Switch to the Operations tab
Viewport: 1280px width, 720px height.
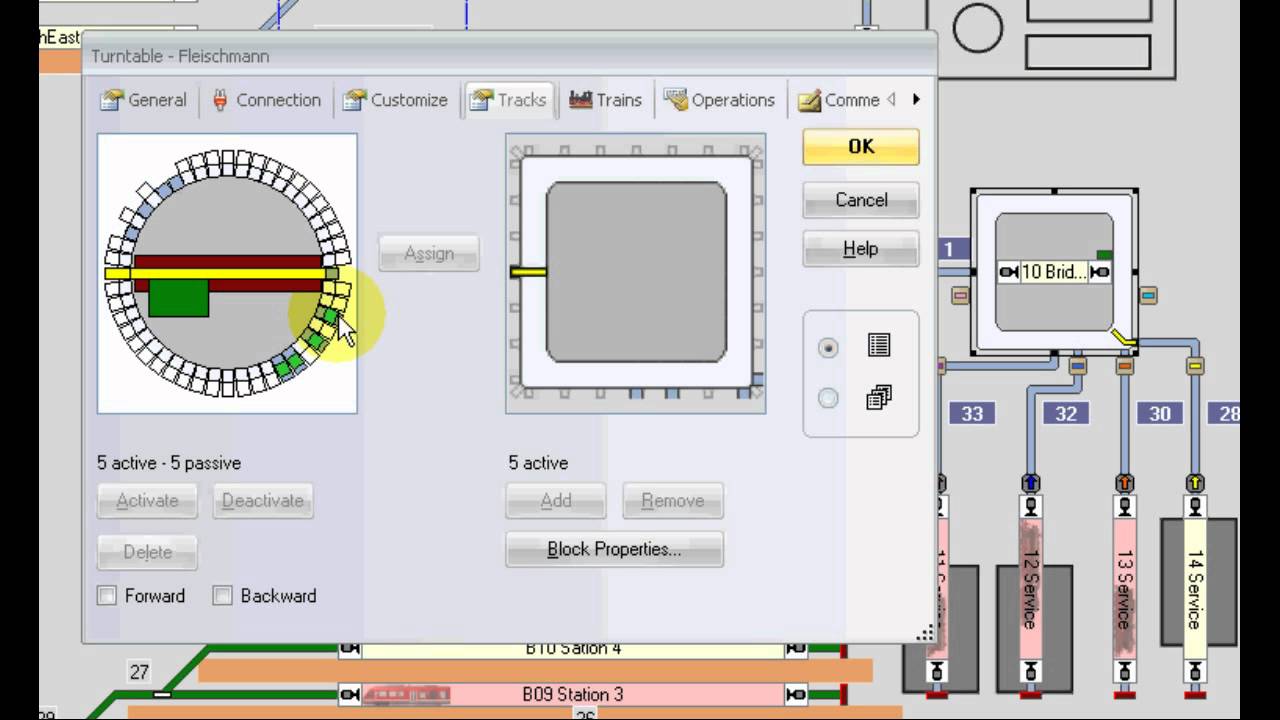[x=719, y=100]
